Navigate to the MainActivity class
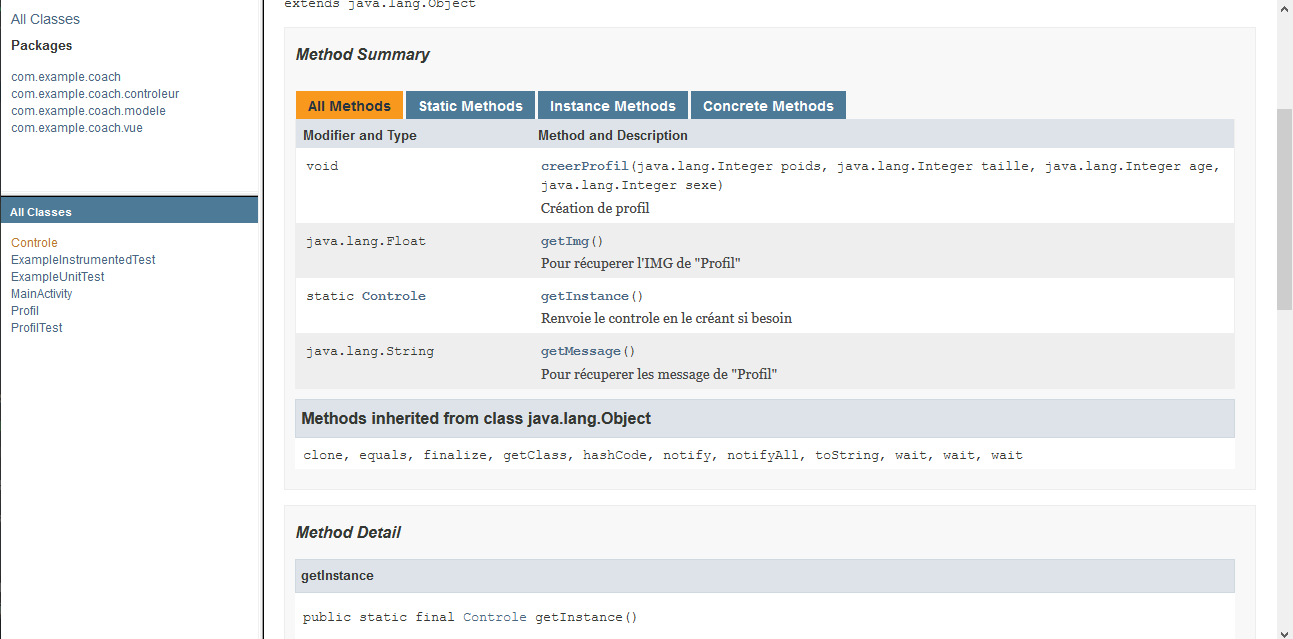 click(x=42, y=294)
